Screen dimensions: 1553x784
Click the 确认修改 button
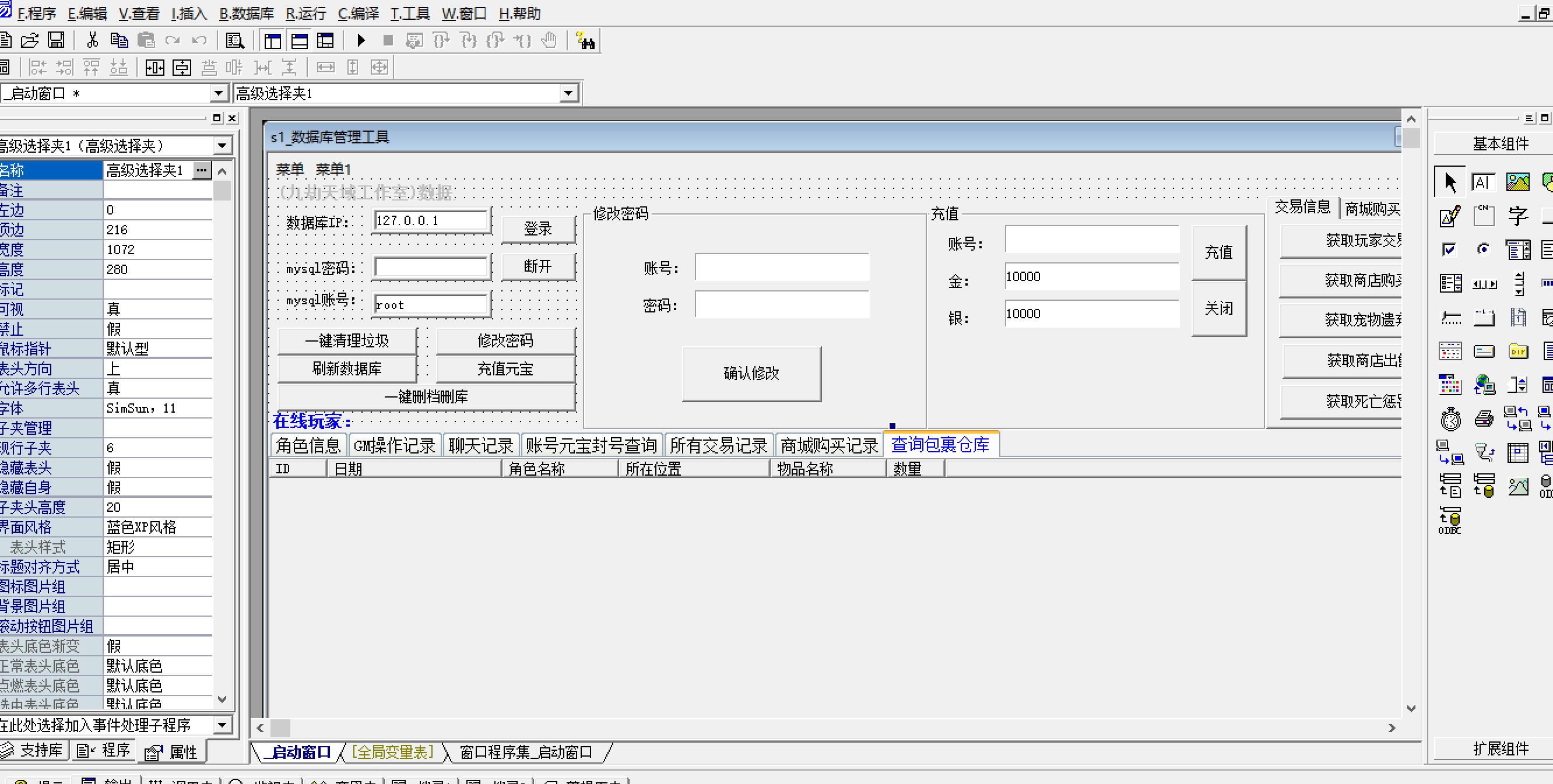point(752,374)
